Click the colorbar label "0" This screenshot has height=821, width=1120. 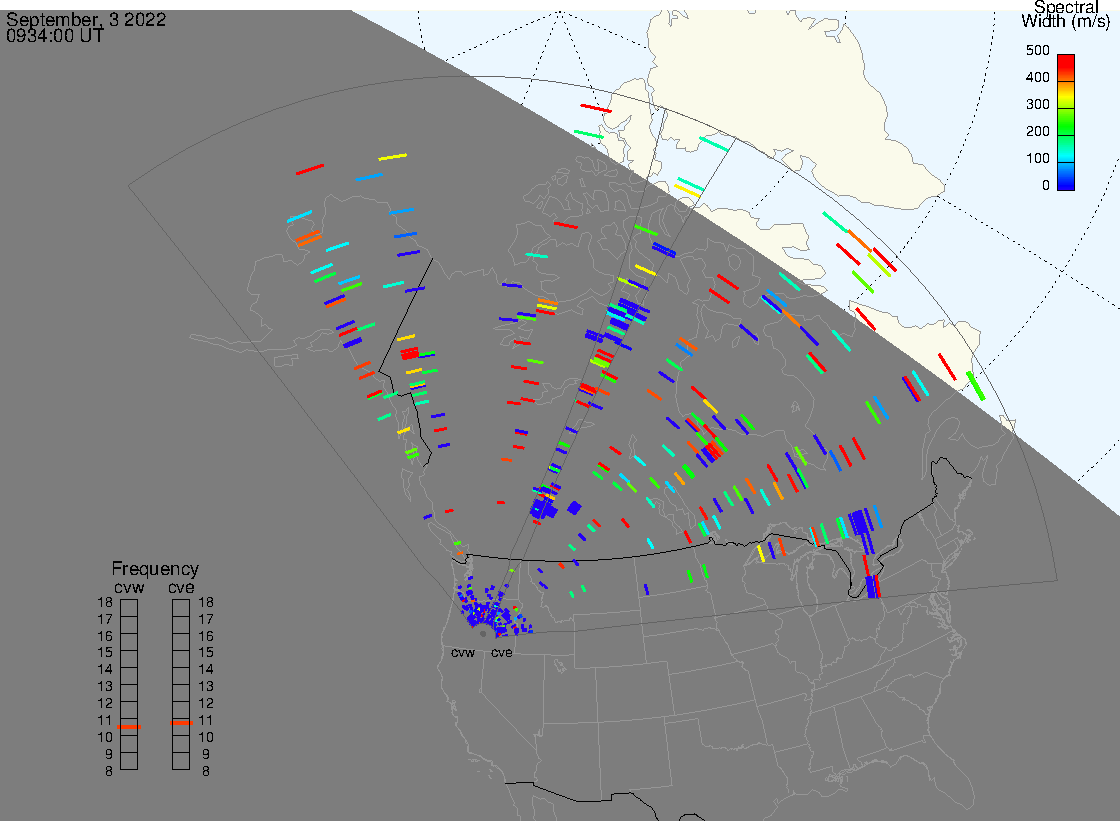[x=1046, y=186]
